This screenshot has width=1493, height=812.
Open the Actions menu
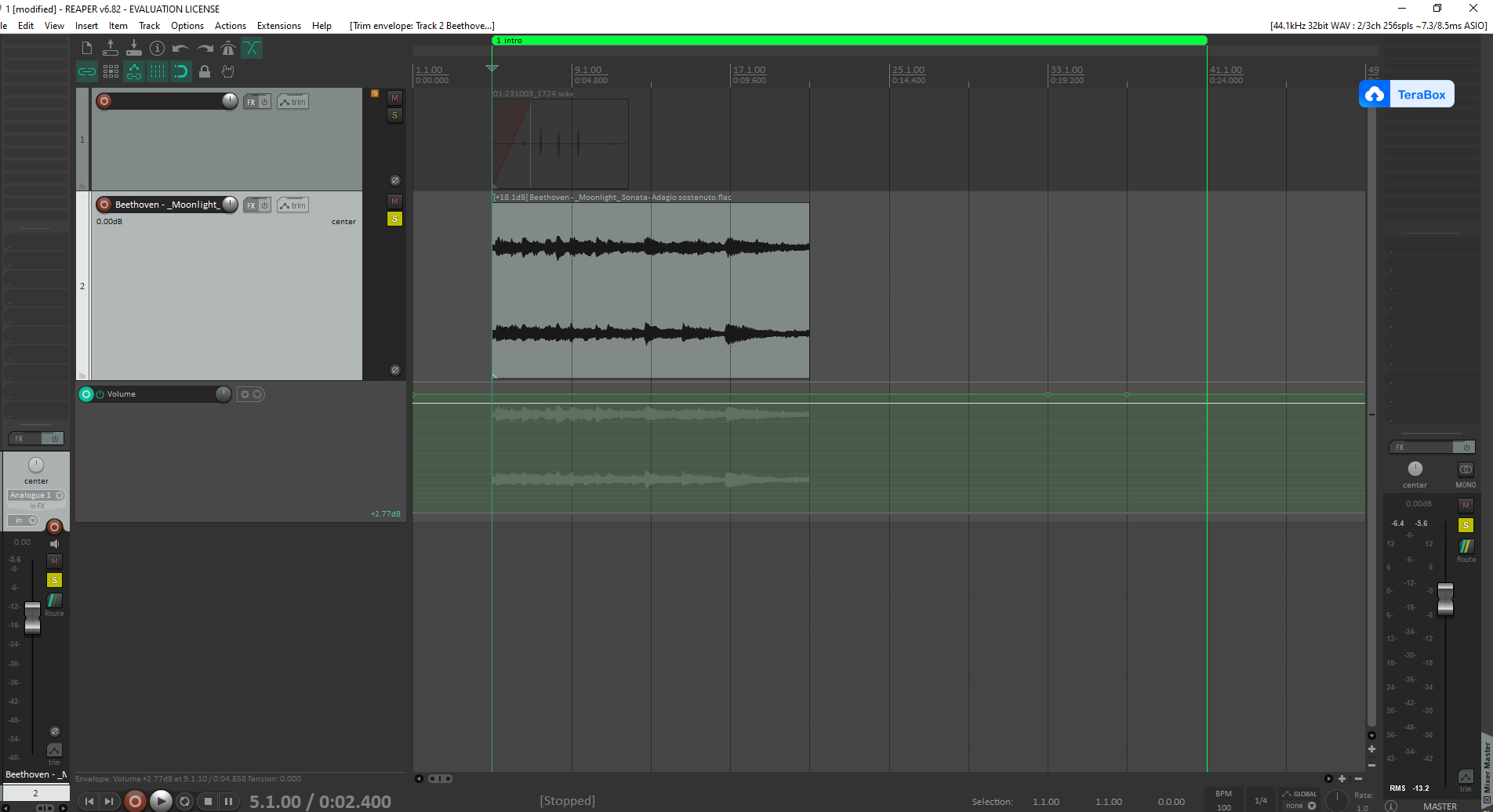coord(231,26)
